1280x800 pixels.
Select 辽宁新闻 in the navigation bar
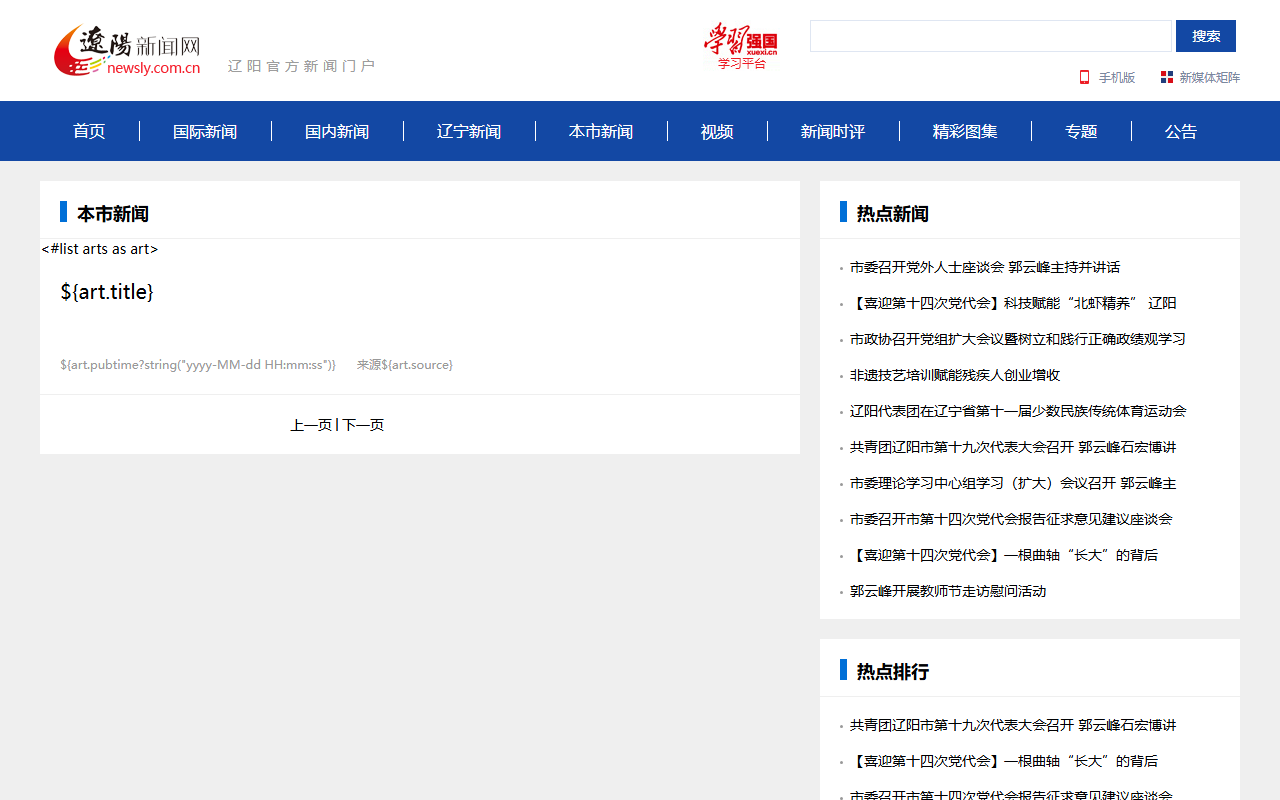[469, 131]
